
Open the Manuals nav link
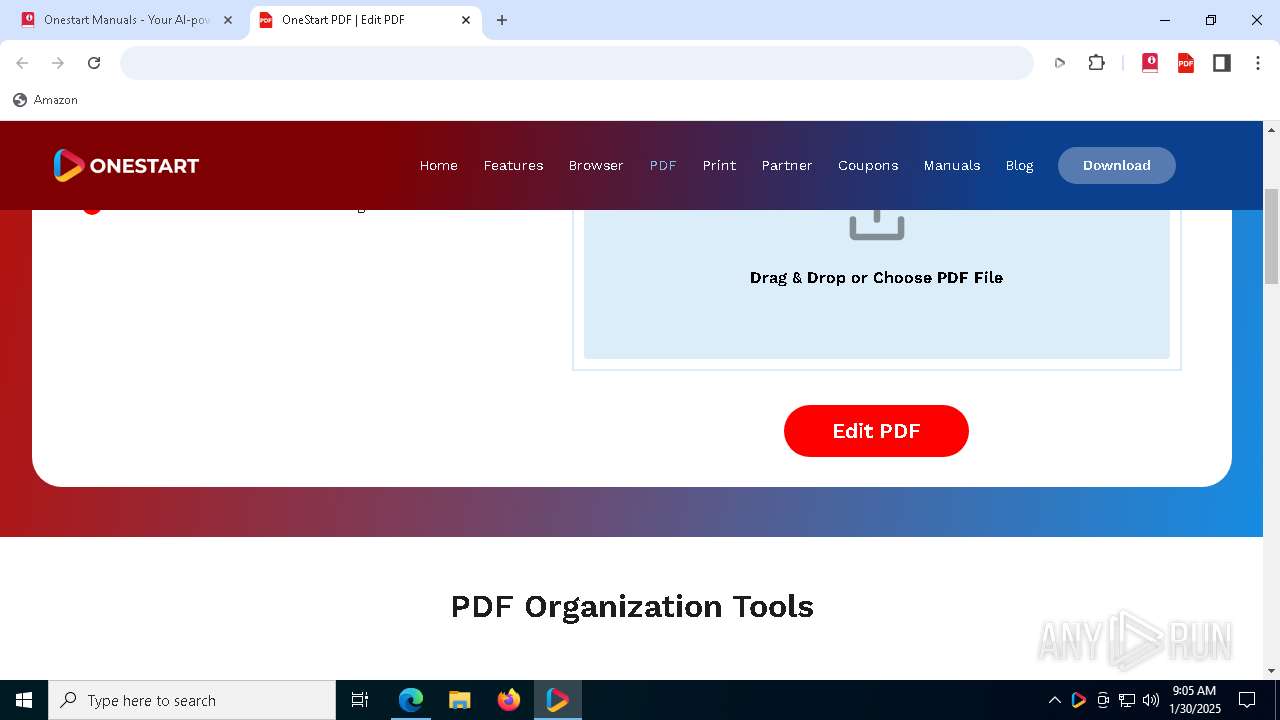coord(952,165)
